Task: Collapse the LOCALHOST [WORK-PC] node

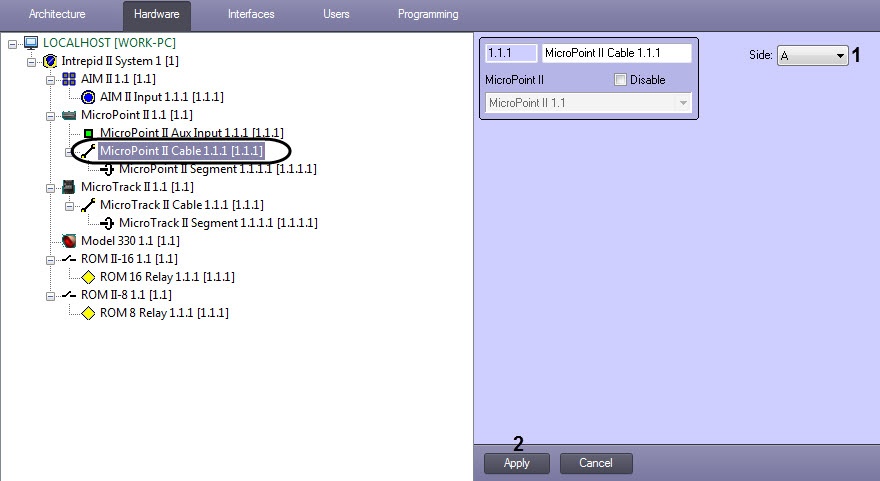Action: pyautogui.click(x=12, y=44)
